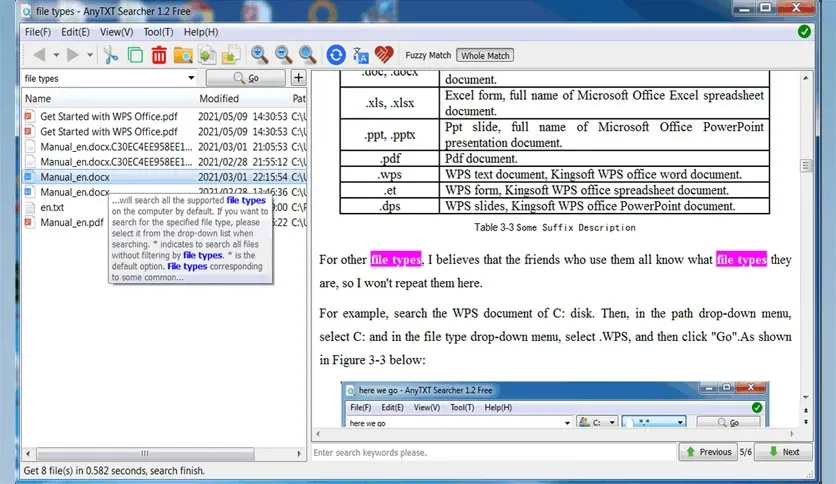Screen dimensions: 836x484
Task: Click the document with green arrow icon
Action: click(x=207, y=55)
